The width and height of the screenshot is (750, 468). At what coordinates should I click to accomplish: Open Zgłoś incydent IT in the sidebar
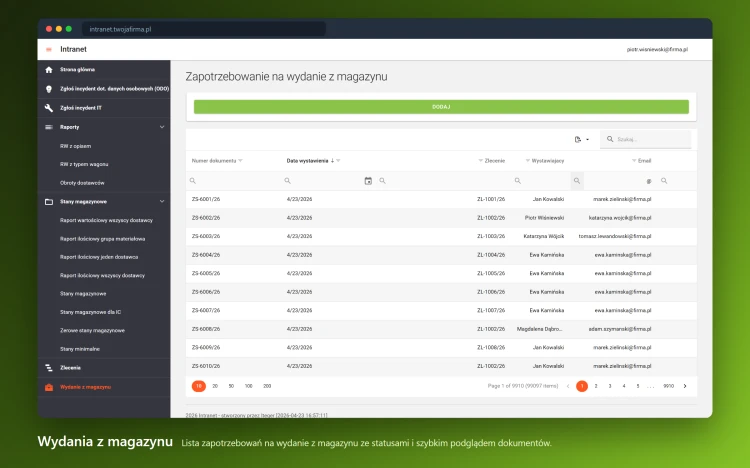[81, 108]
